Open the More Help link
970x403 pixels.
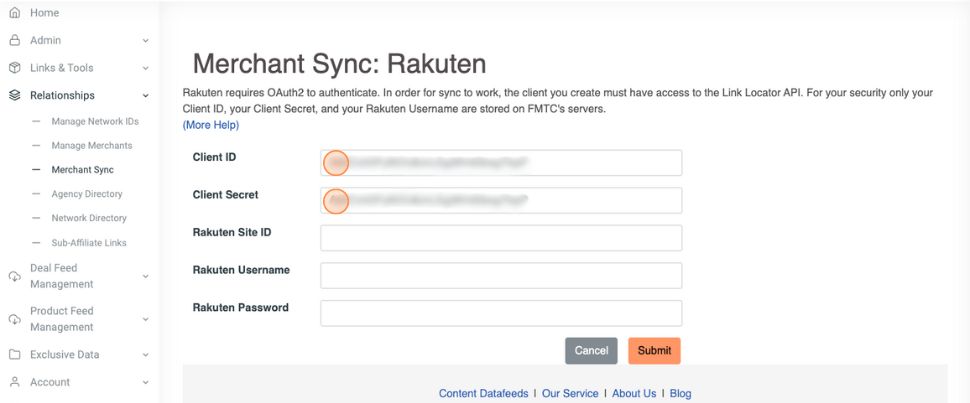211,125
